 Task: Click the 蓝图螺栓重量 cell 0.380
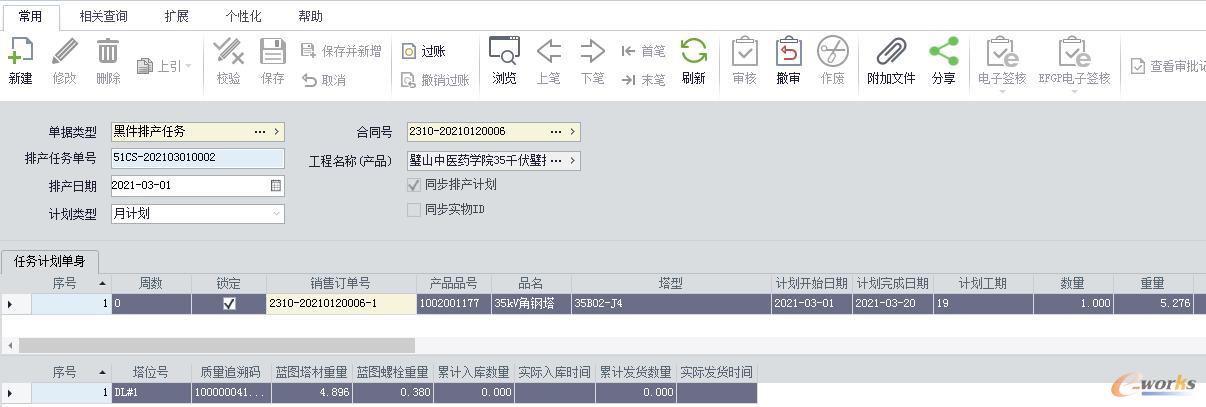(x=393, y=393)
